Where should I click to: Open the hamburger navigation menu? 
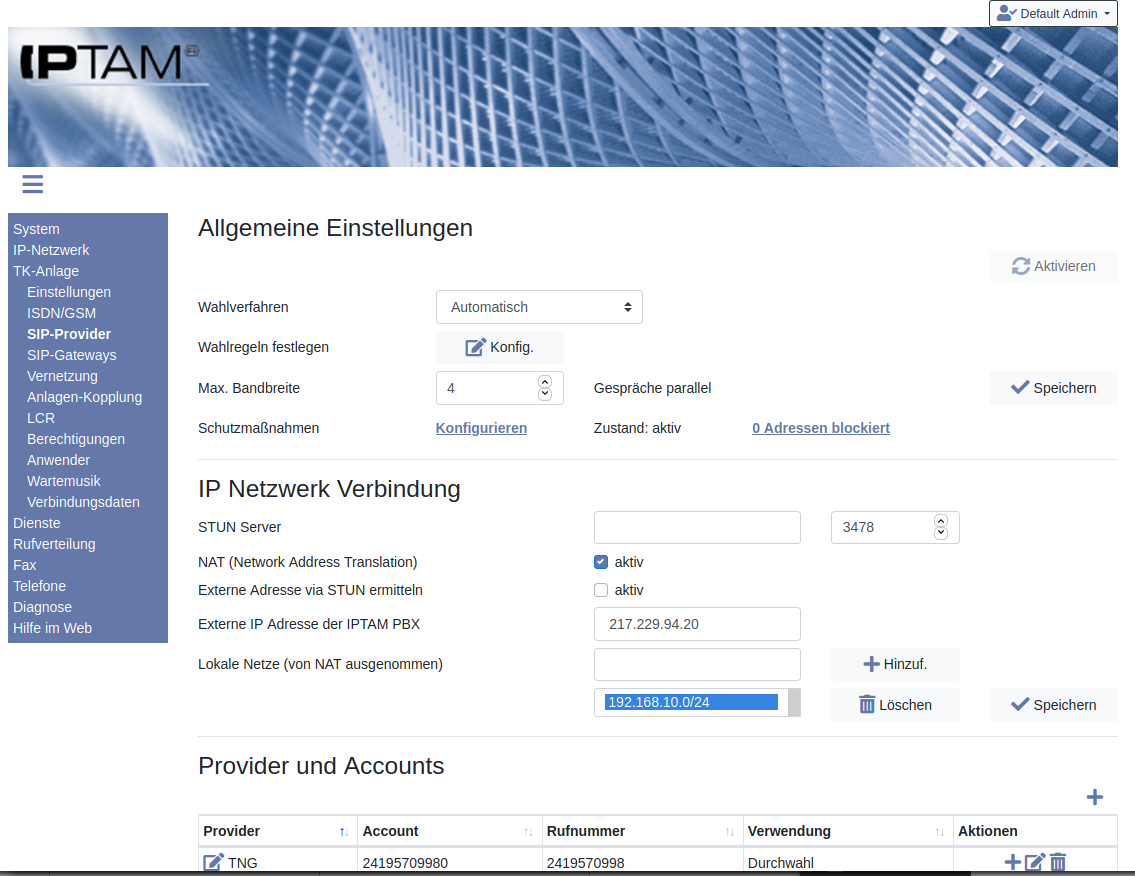[x=32, y=184]
